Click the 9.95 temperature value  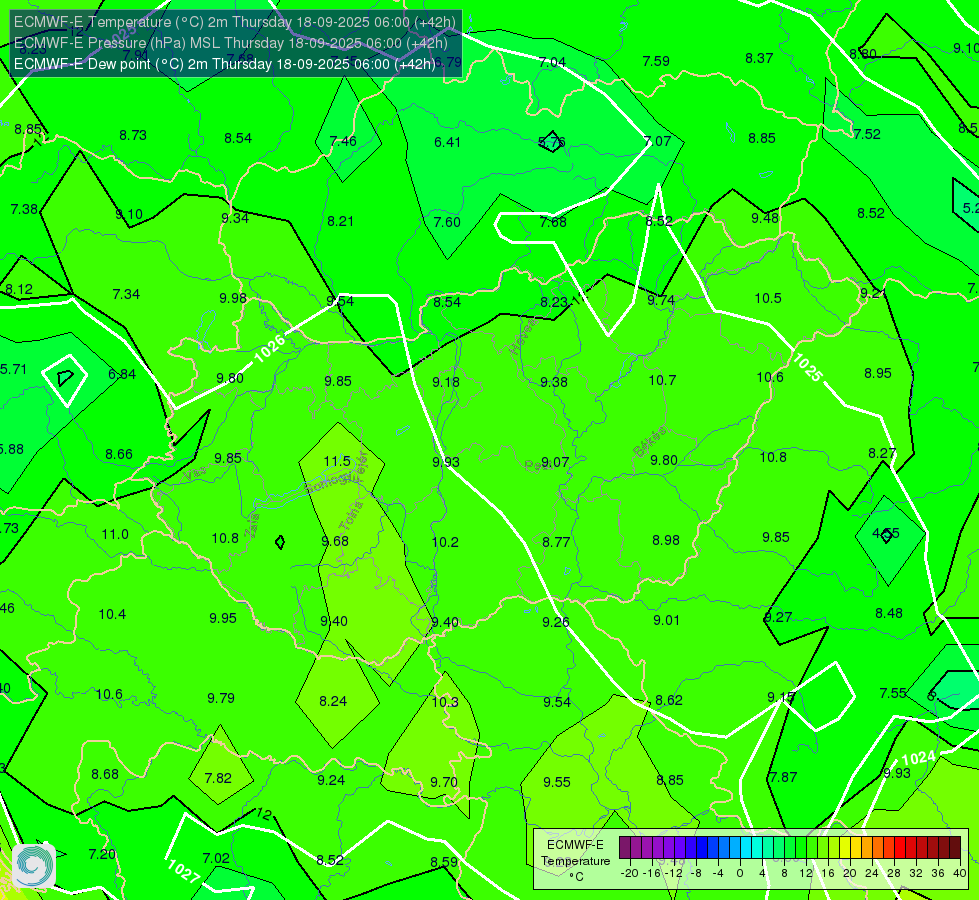[x=223, y=618]
